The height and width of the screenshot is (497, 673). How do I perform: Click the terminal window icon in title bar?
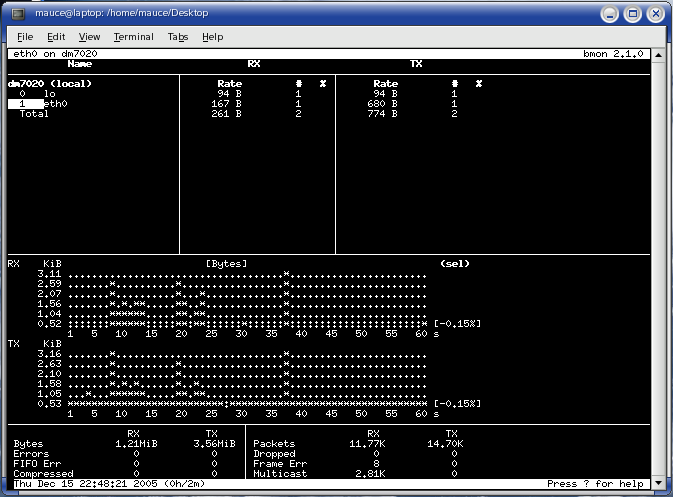18,14
